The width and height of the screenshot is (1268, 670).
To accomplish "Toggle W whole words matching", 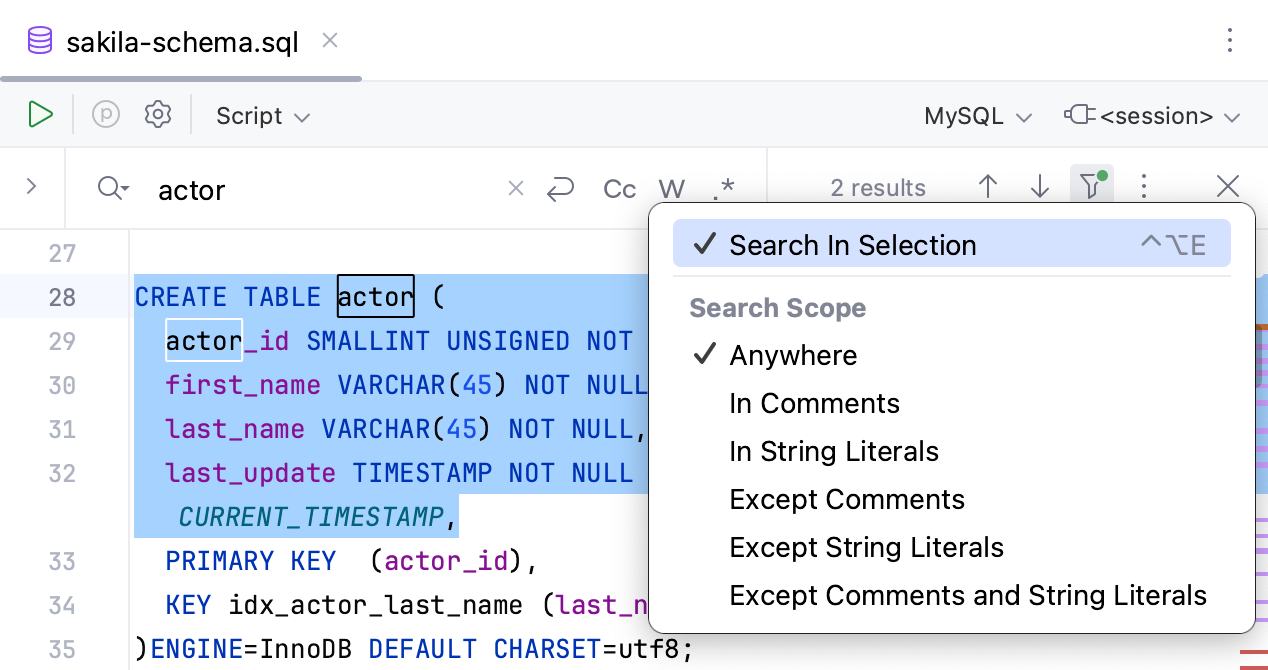I will point(671,188).
